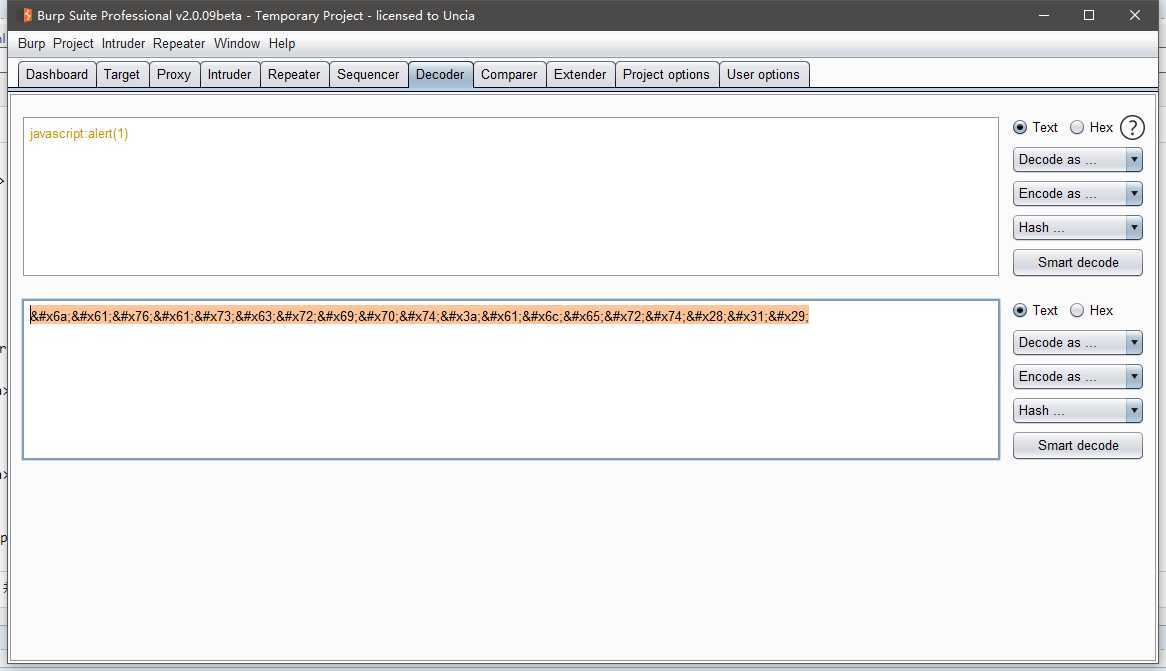The height and width of the screenshot is (671, 1166).
Task: Switch to the Proxy tab
Action: click(x=174, y=74)
